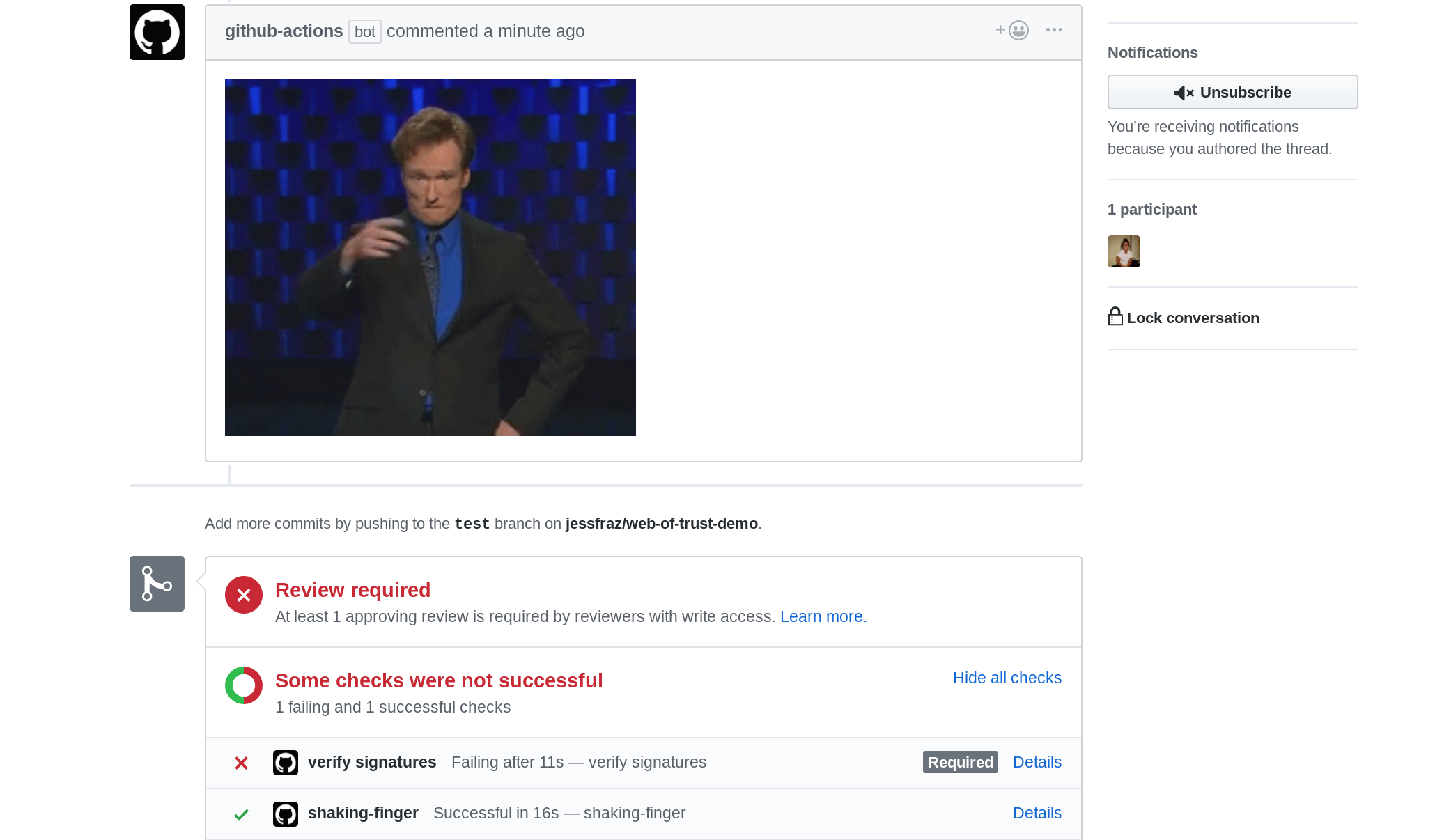Open the participant's avatar profile

click(1124, 251)
